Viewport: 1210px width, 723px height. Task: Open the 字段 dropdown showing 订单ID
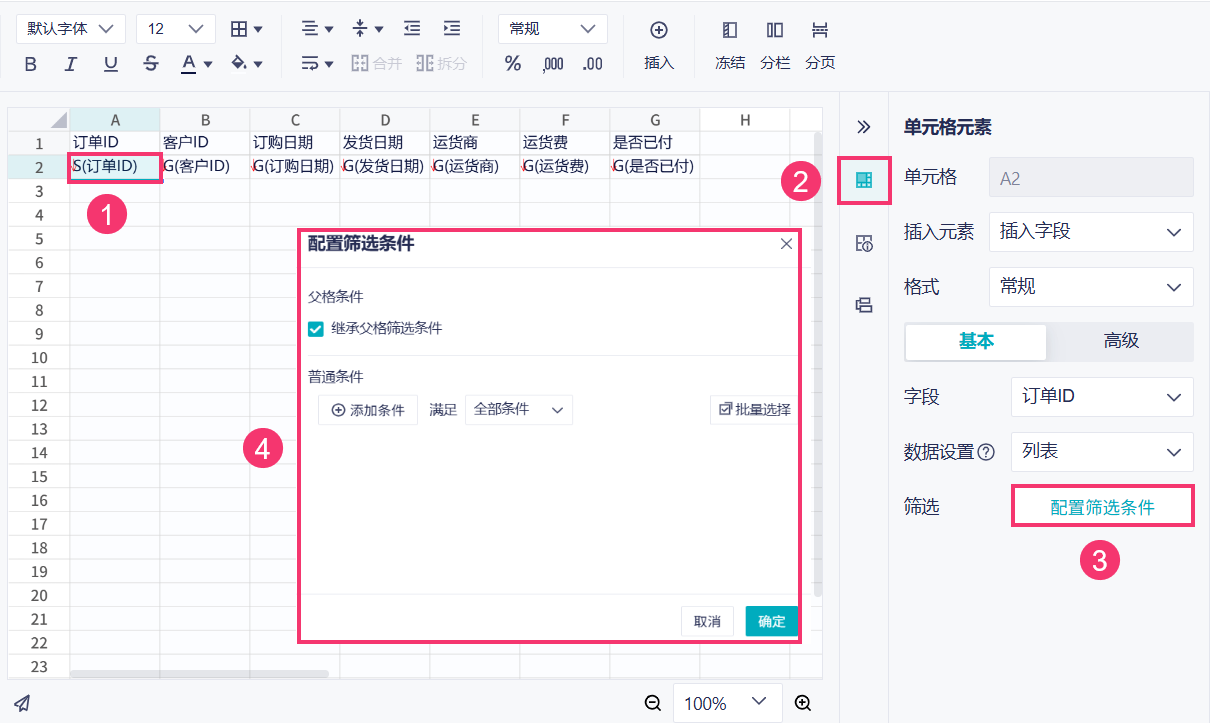[1102, 397]
